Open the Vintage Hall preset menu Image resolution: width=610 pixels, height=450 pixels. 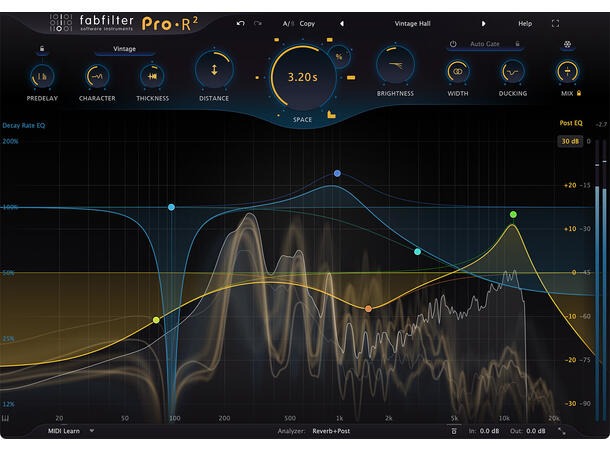(412, 24)
